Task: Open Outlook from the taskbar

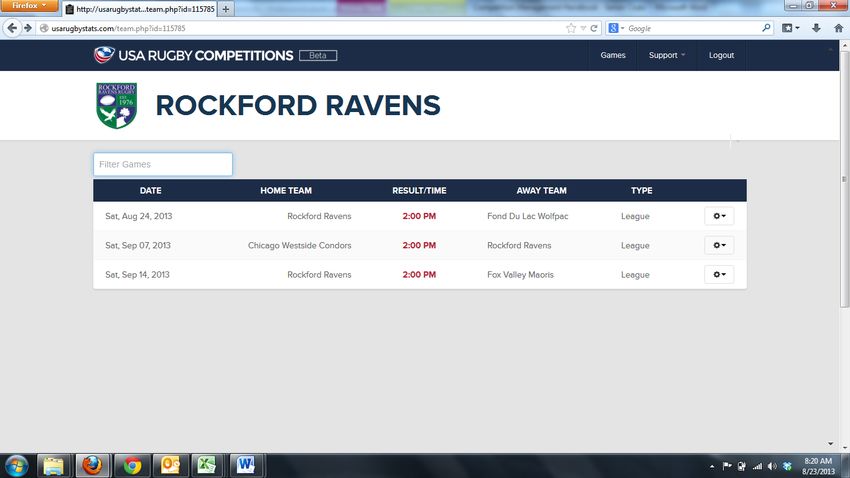Action: point(170,466)
